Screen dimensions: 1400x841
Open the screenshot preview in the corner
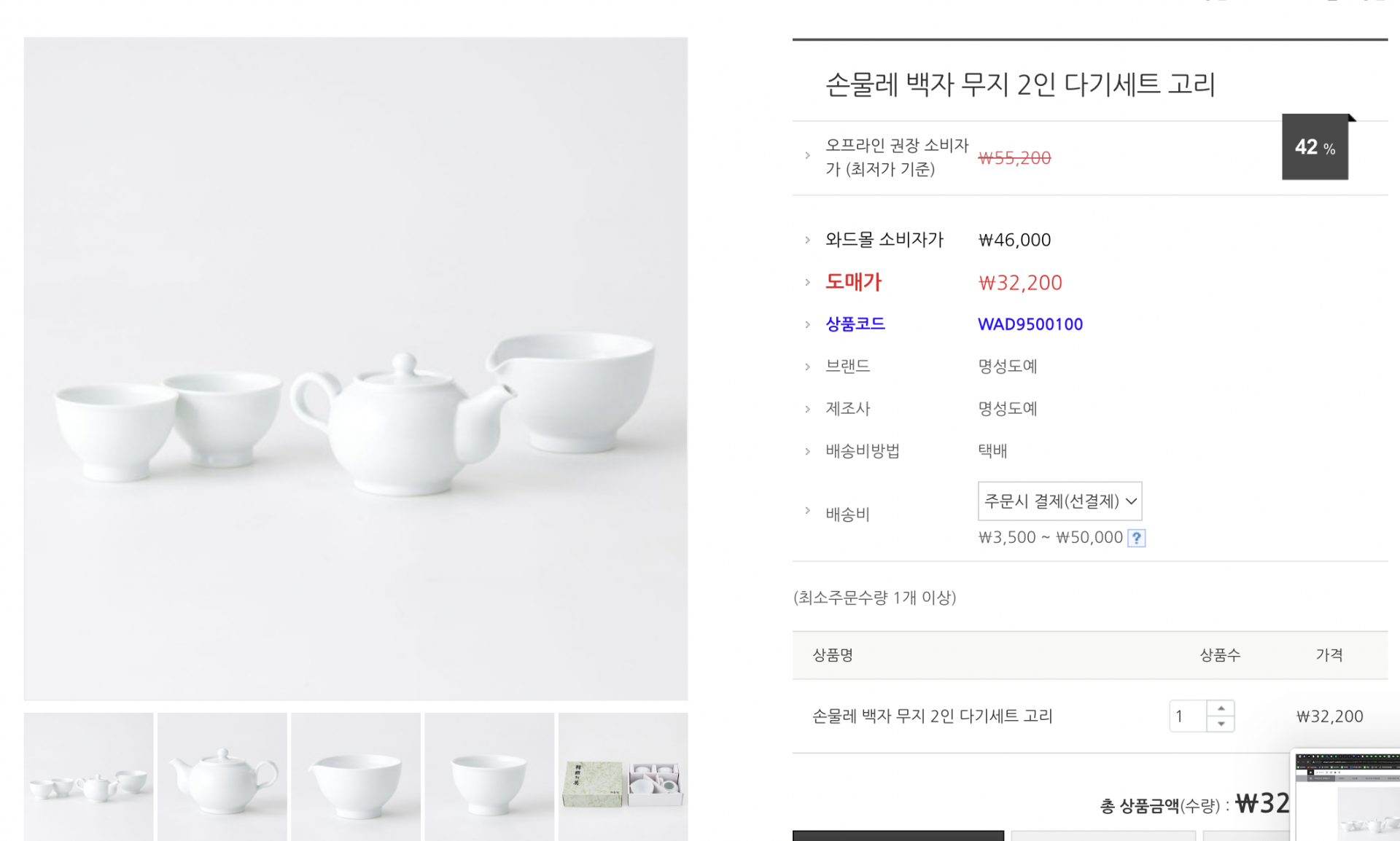pyautogui.click(x=1346, y=796)
